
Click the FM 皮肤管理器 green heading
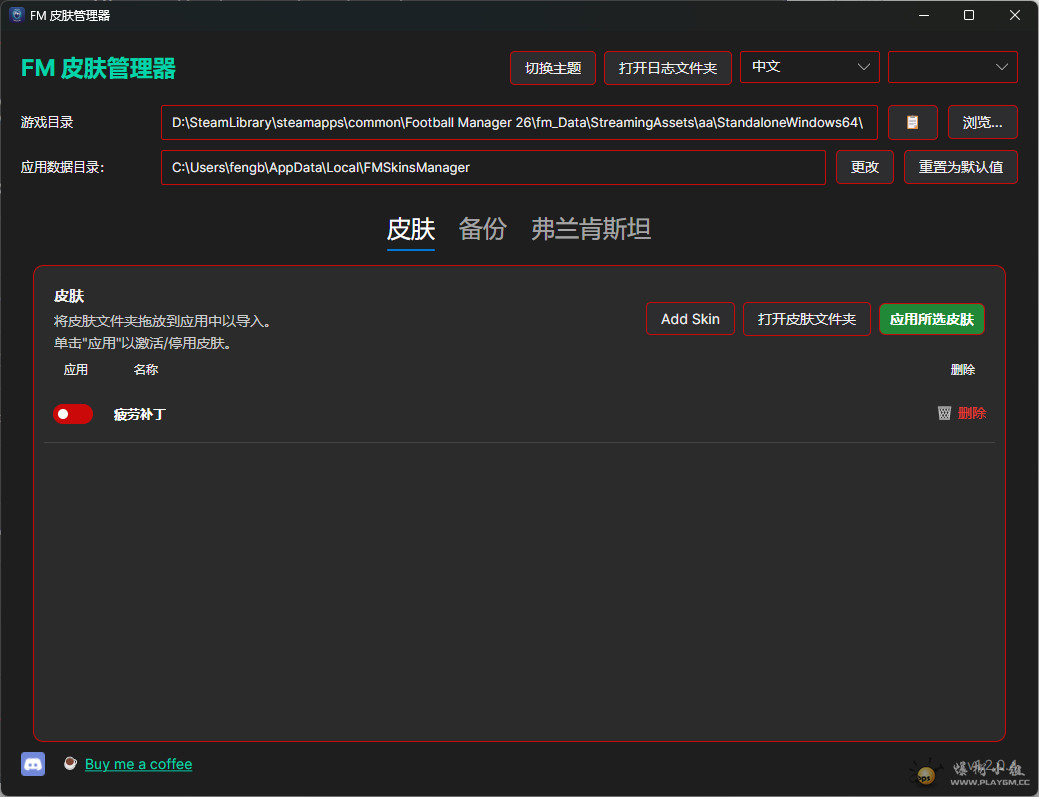tap(98, 68)
